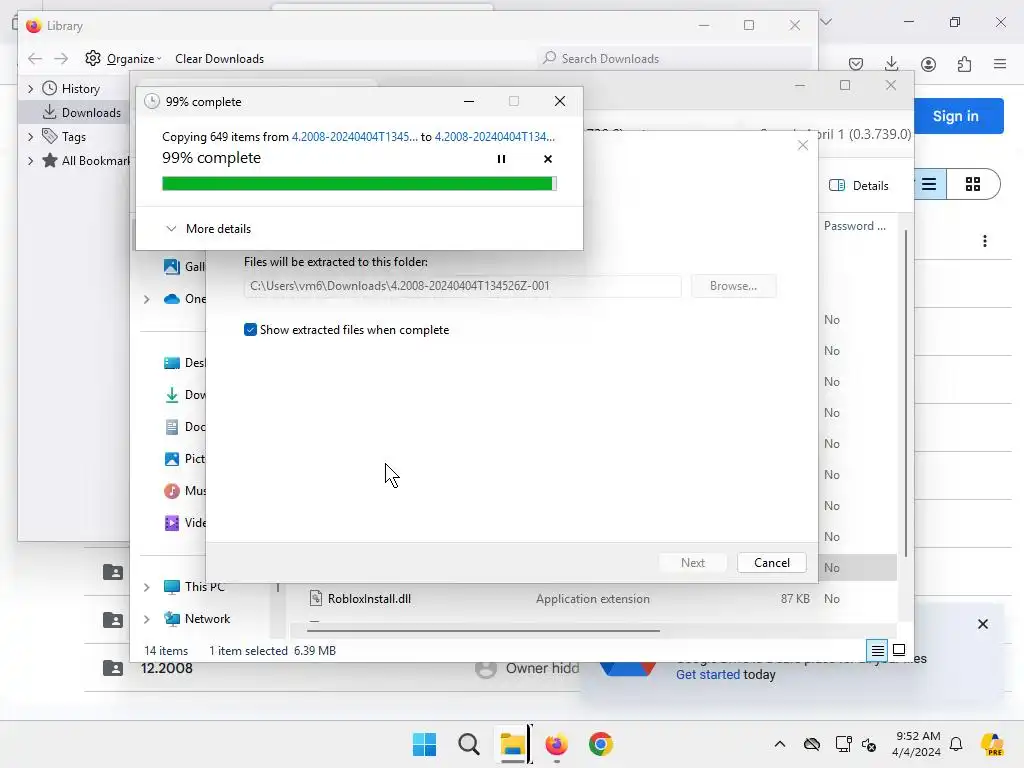Open Desktop in Explorer navigation pane
The width and height of the screenshot is (1024, 768).
184,362
